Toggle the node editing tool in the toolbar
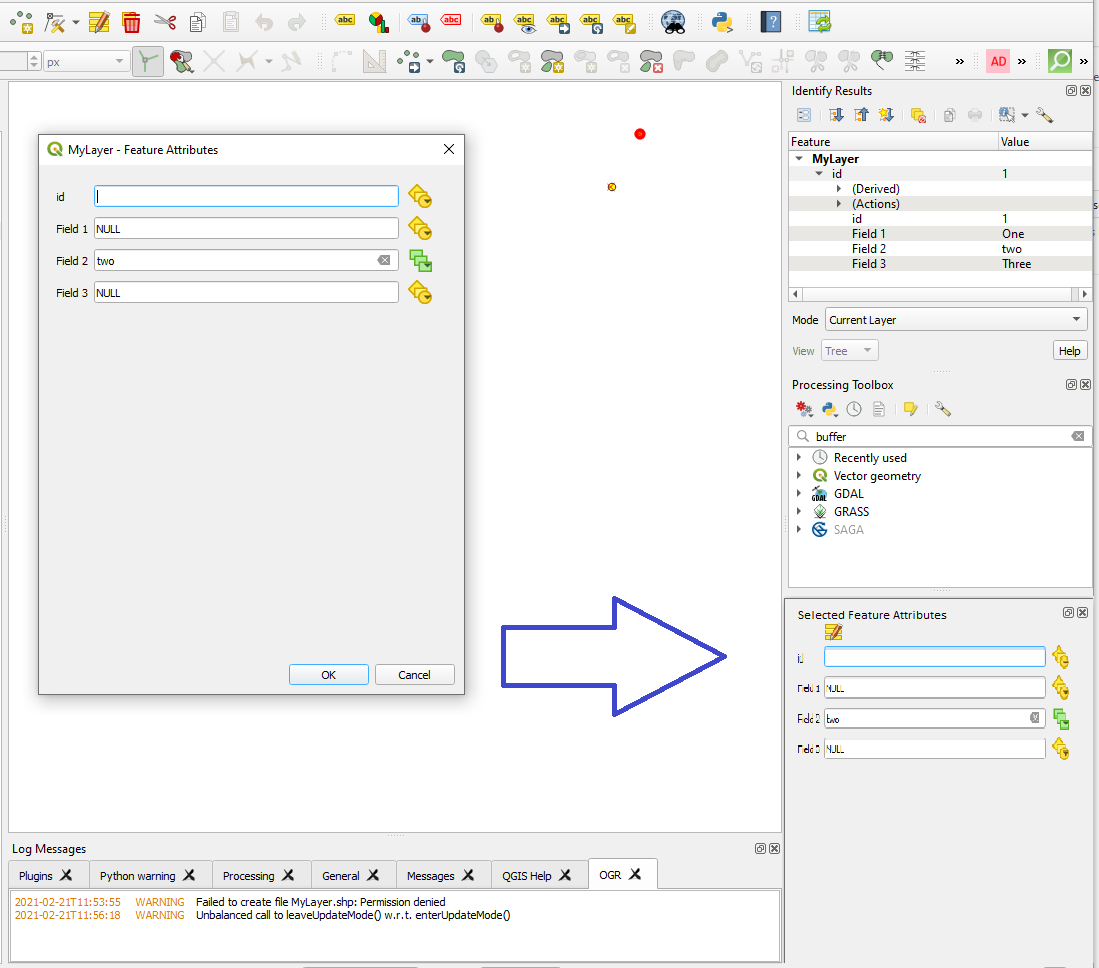 pyautogui.click(x=147, y=61)
